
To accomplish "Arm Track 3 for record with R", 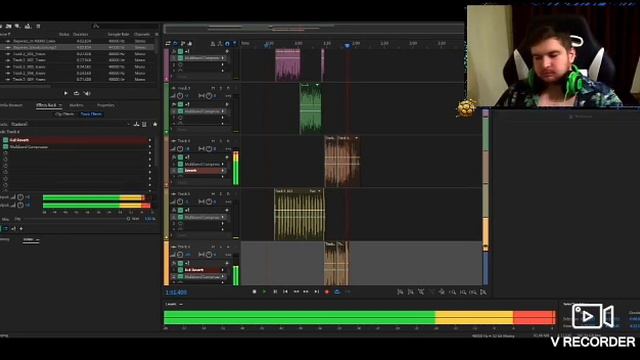I will pos(228,88).
